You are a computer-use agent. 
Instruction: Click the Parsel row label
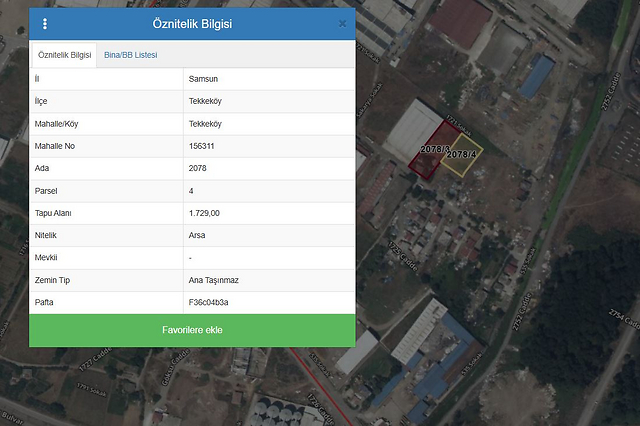pyautogui.click(x=48, y=190)
